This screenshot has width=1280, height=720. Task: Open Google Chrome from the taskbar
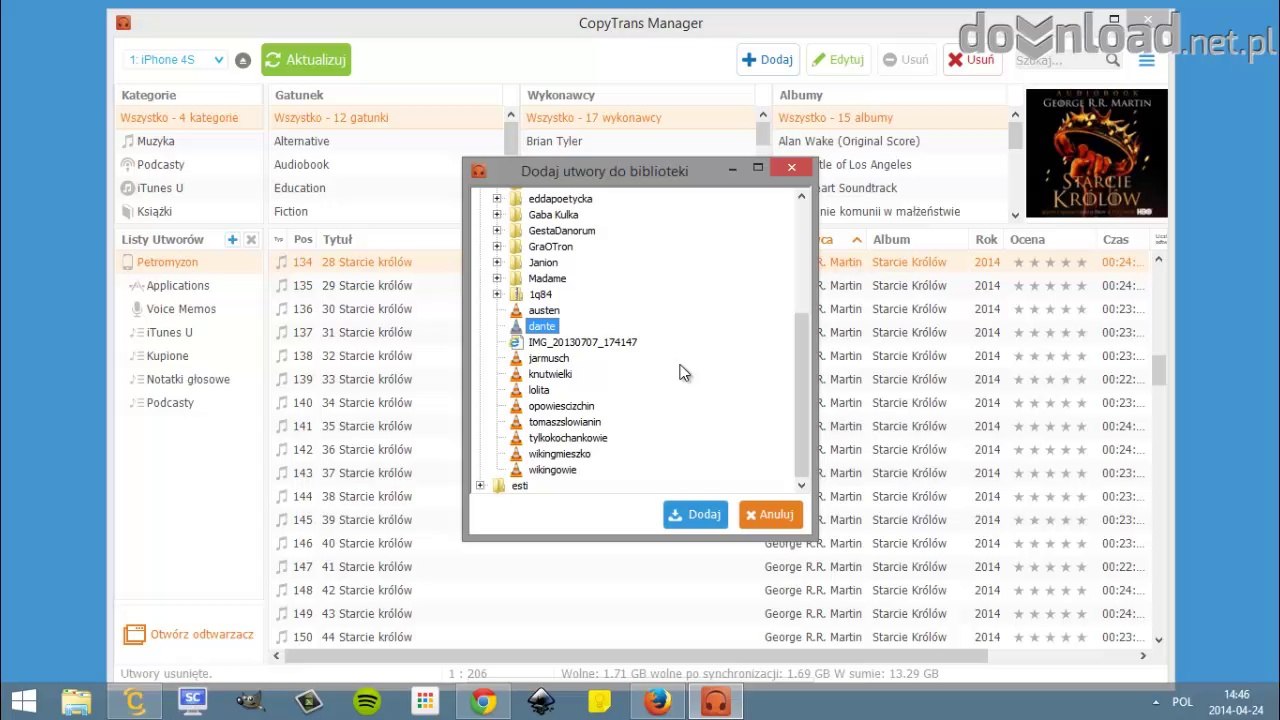[483, 702]
